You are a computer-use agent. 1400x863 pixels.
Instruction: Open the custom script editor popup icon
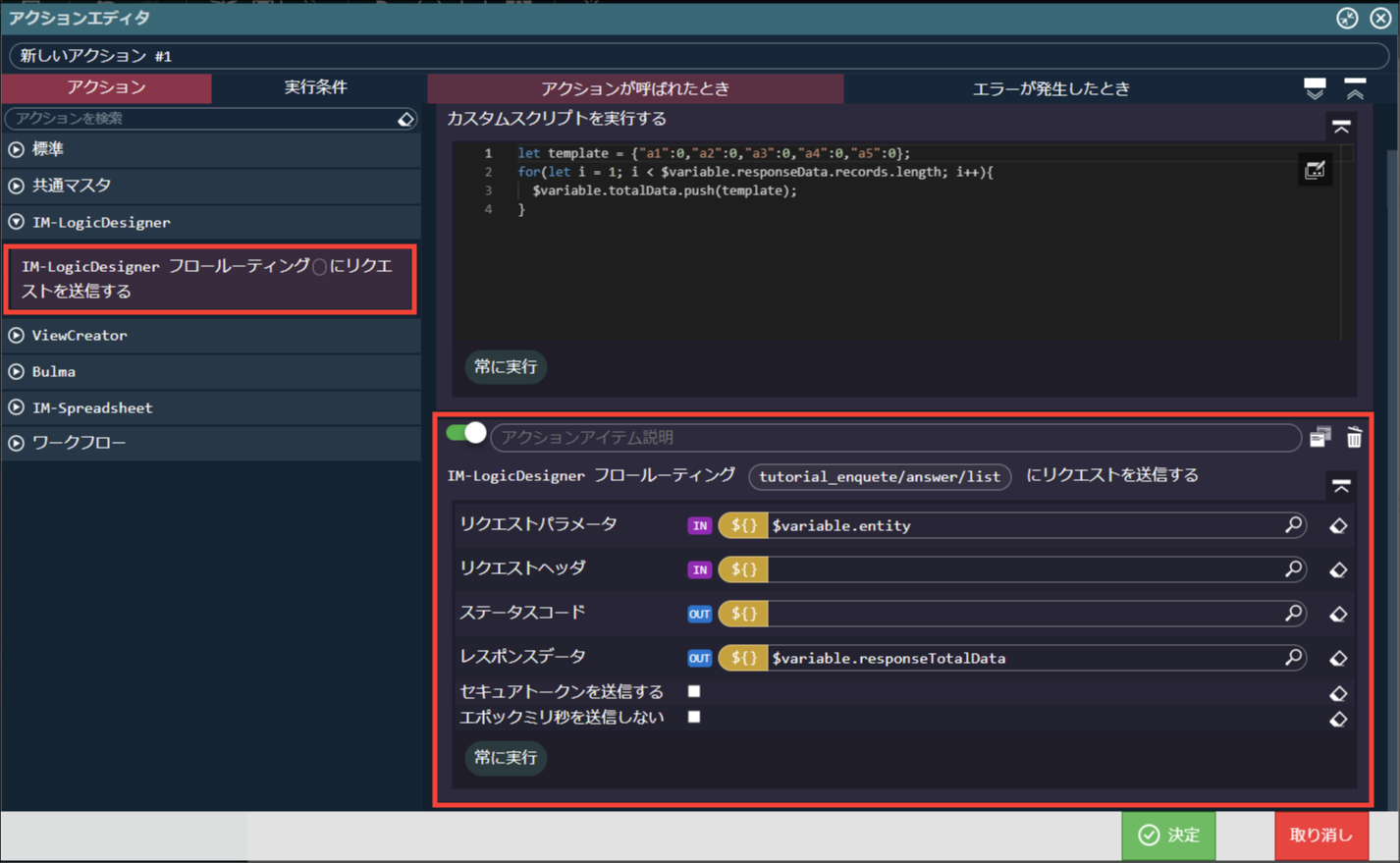[1315, 170]
